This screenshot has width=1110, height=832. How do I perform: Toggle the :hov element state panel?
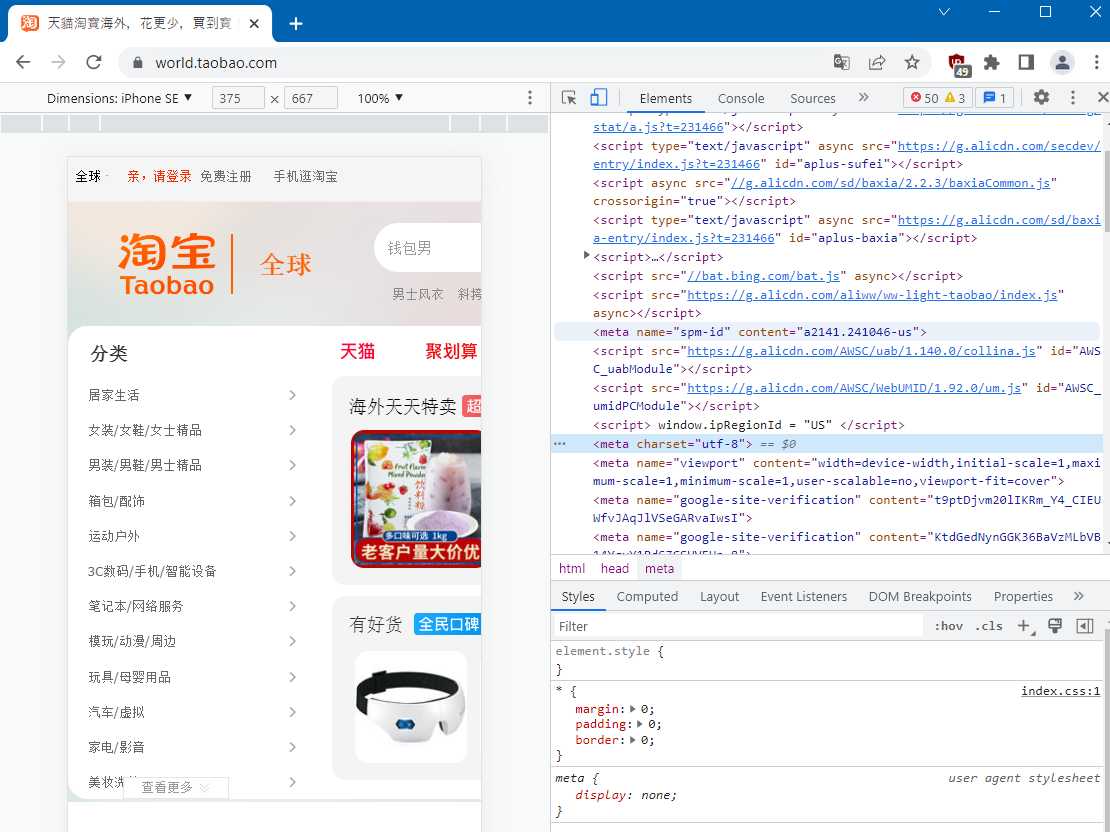949,626
